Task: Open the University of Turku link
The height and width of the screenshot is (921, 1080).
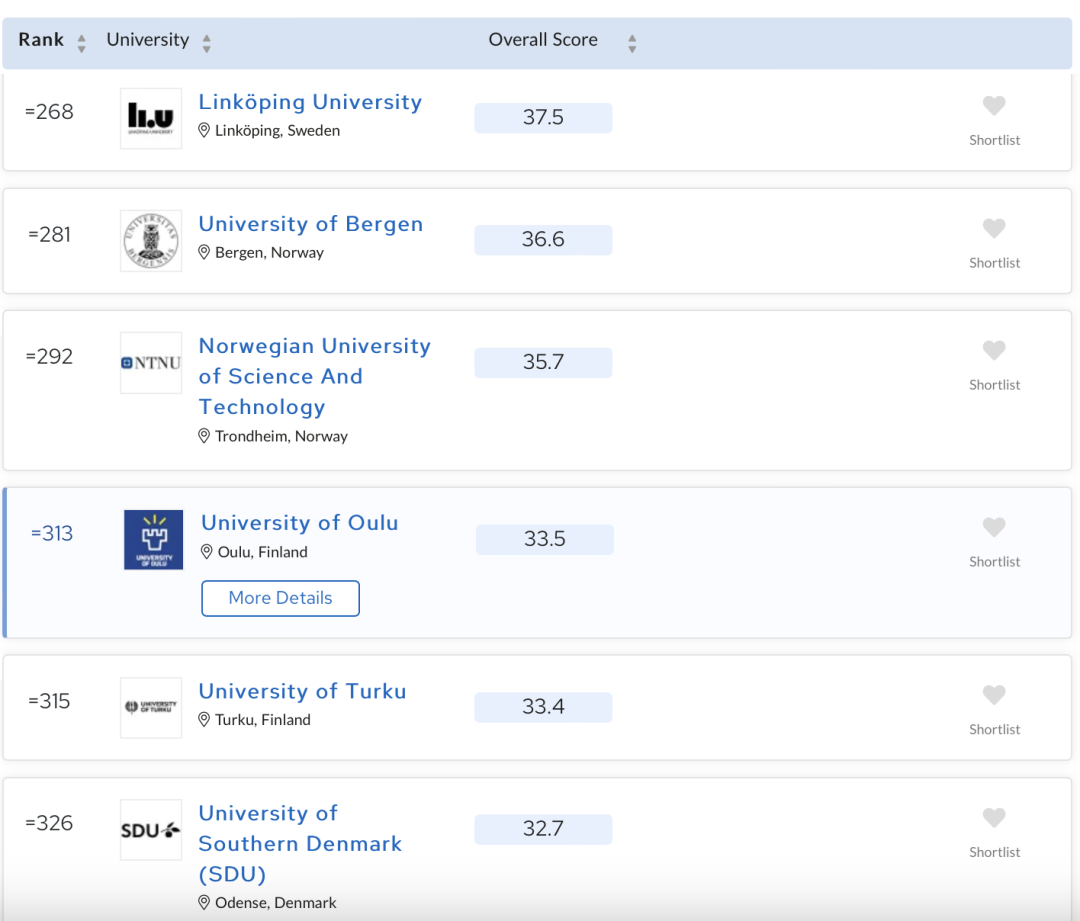Action: pos(302,691)
